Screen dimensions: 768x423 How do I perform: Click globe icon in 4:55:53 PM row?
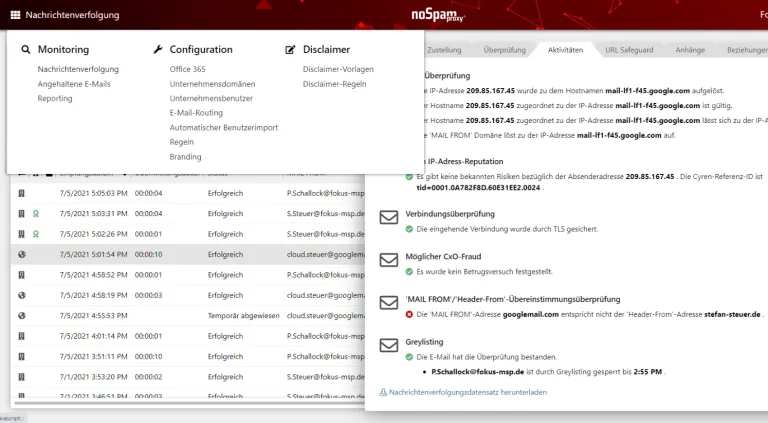point(22,316)
